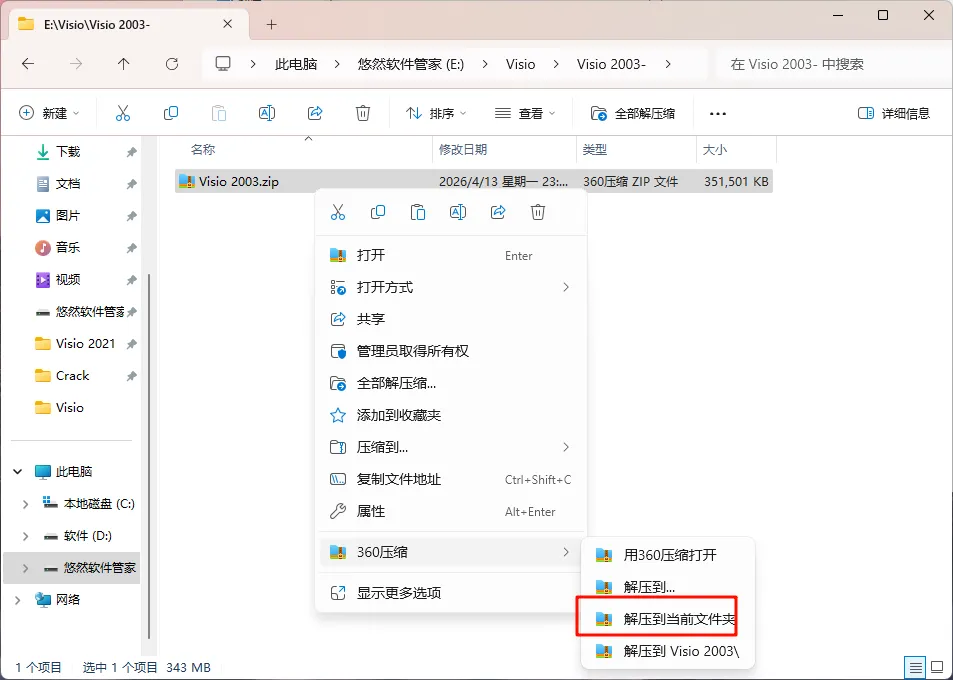Click the Rename icon in the context menu
The width and height of the screenshot is (953, 680).
tap(458, 212)
